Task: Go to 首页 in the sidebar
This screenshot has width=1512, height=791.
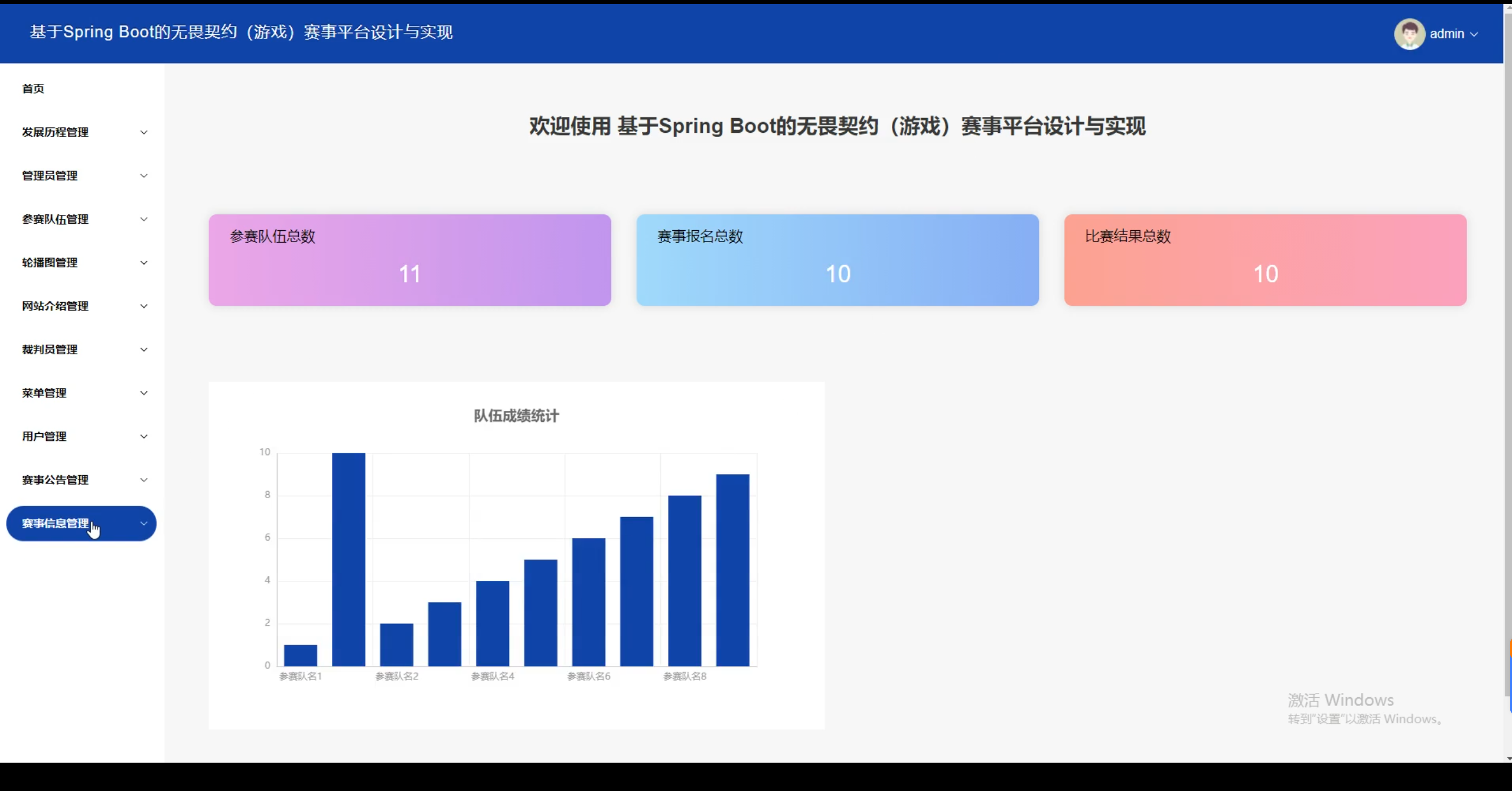Action: coord(33,89)
